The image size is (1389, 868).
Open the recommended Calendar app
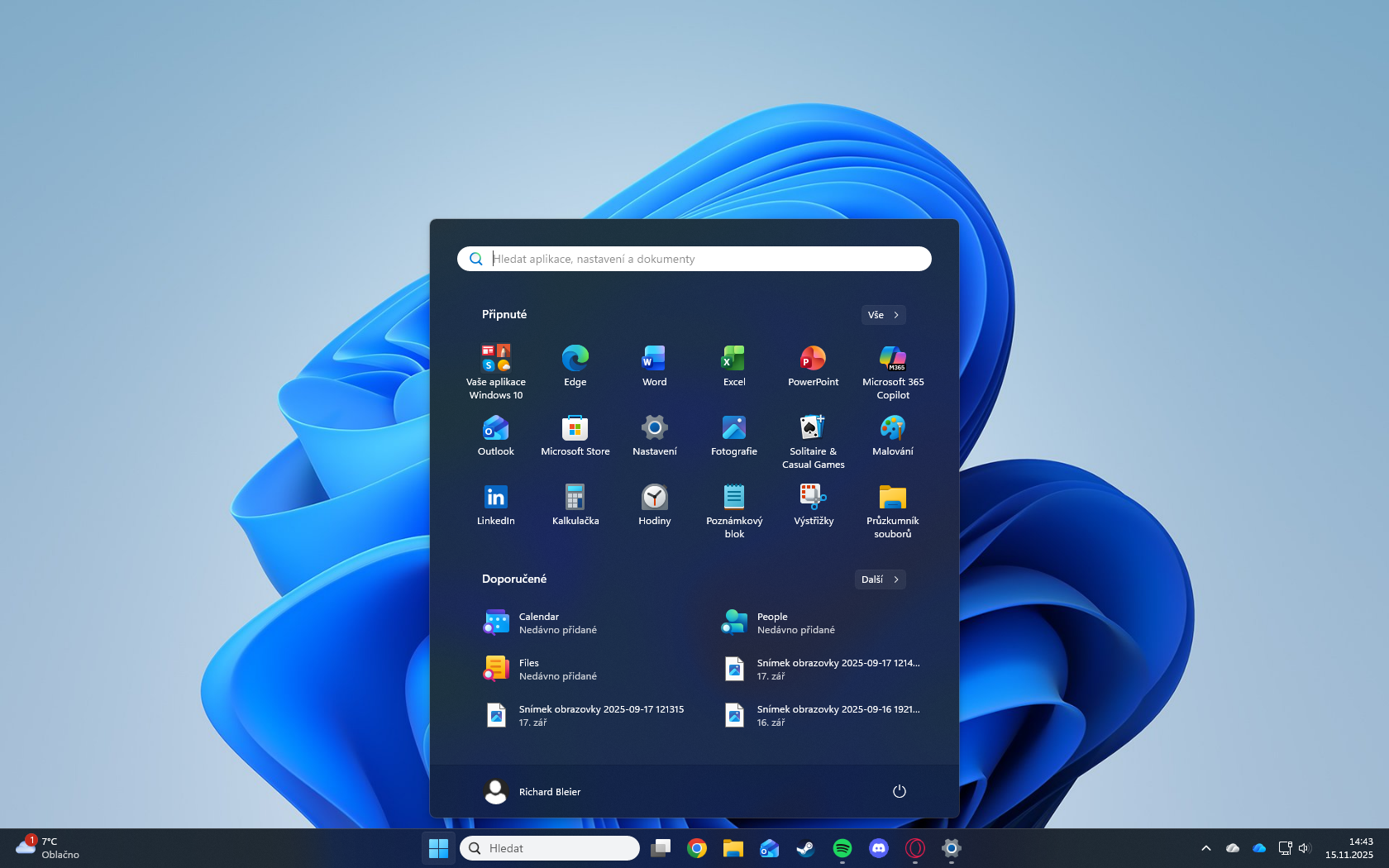pyautogui.click(x=538, y=622)
